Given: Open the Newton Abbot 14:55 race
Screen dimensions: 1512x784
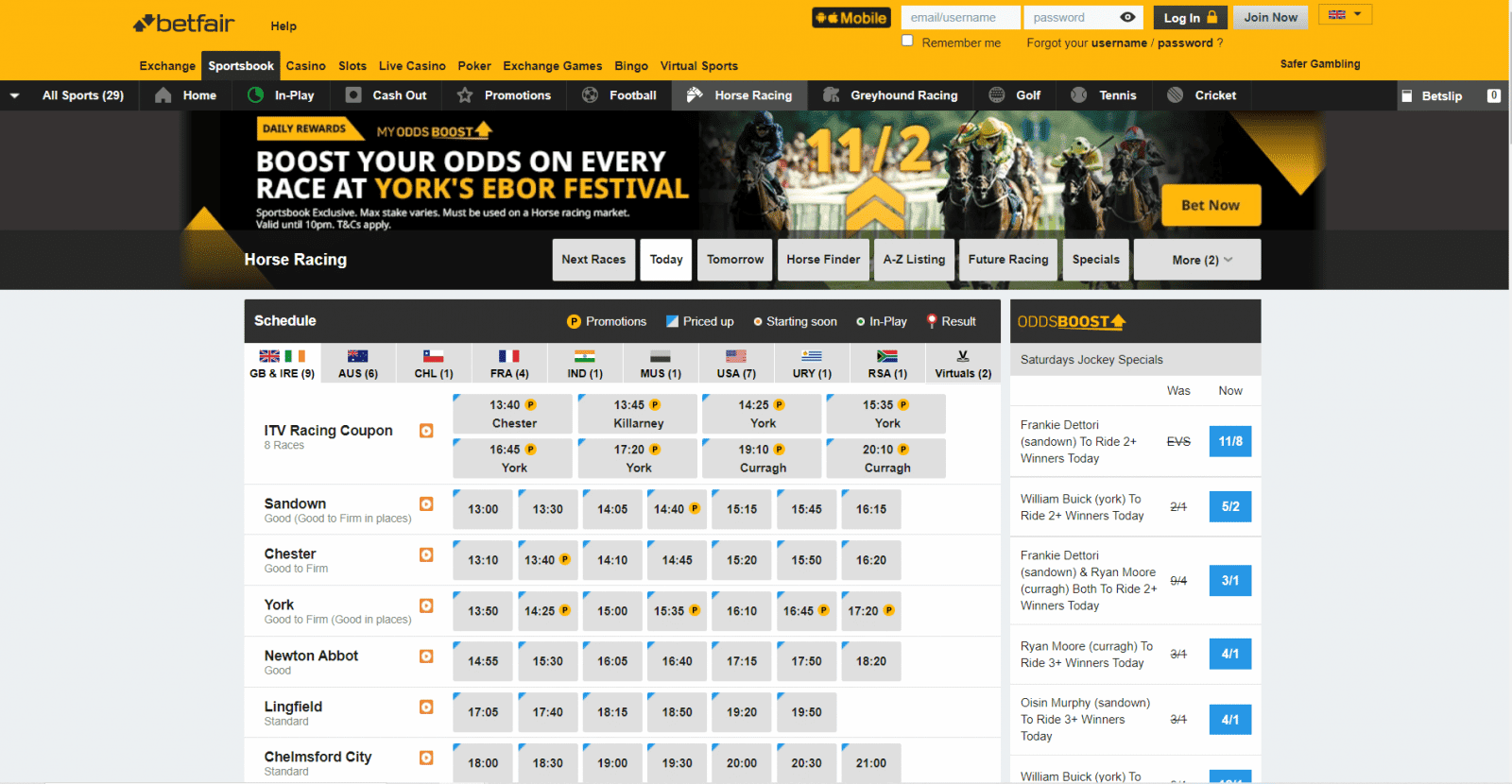Looking at the screenshot, I should [x=483, y=661].
